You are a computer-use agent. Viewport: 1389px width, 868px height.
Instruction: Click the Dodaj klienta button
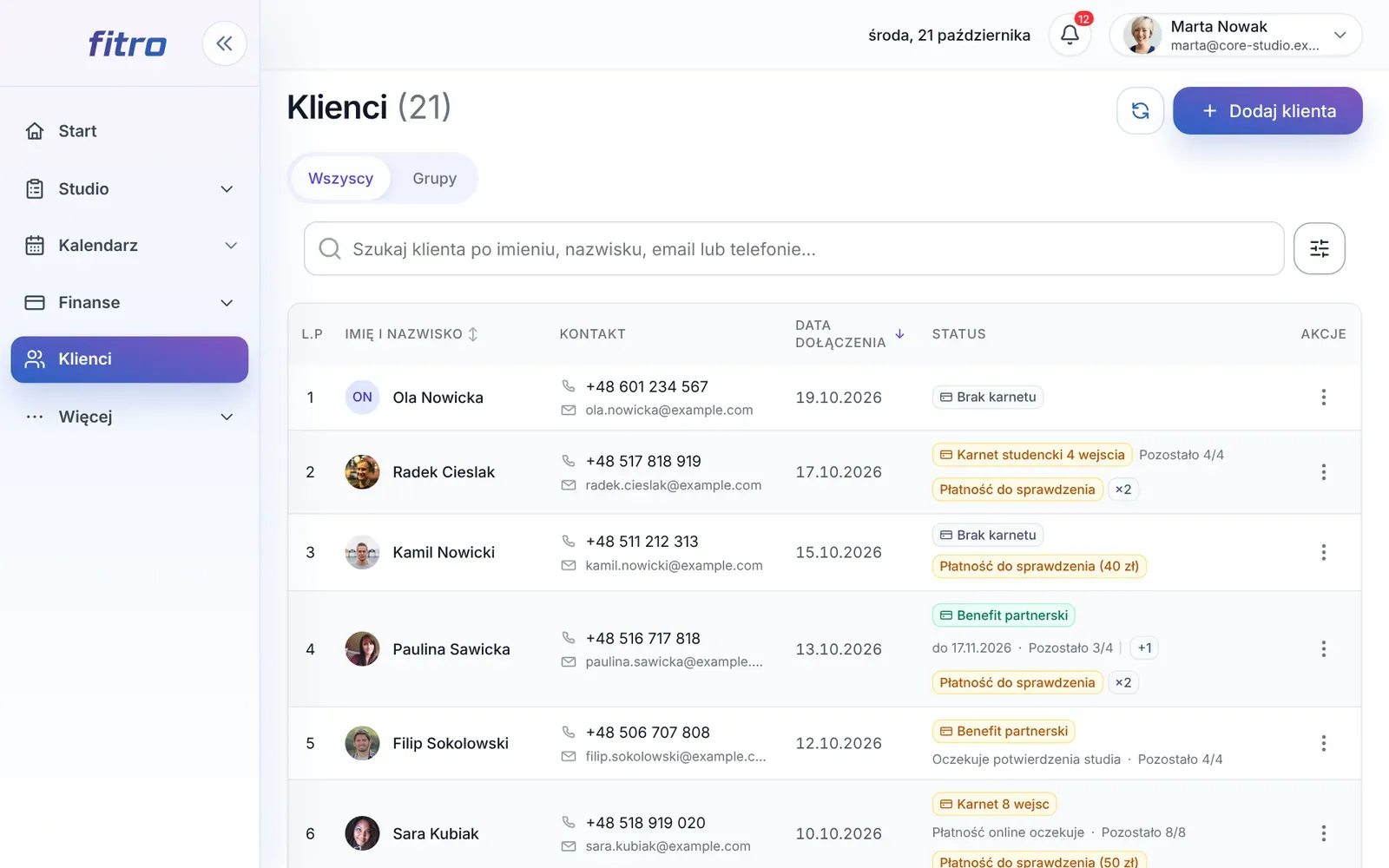click(1267, 111)
